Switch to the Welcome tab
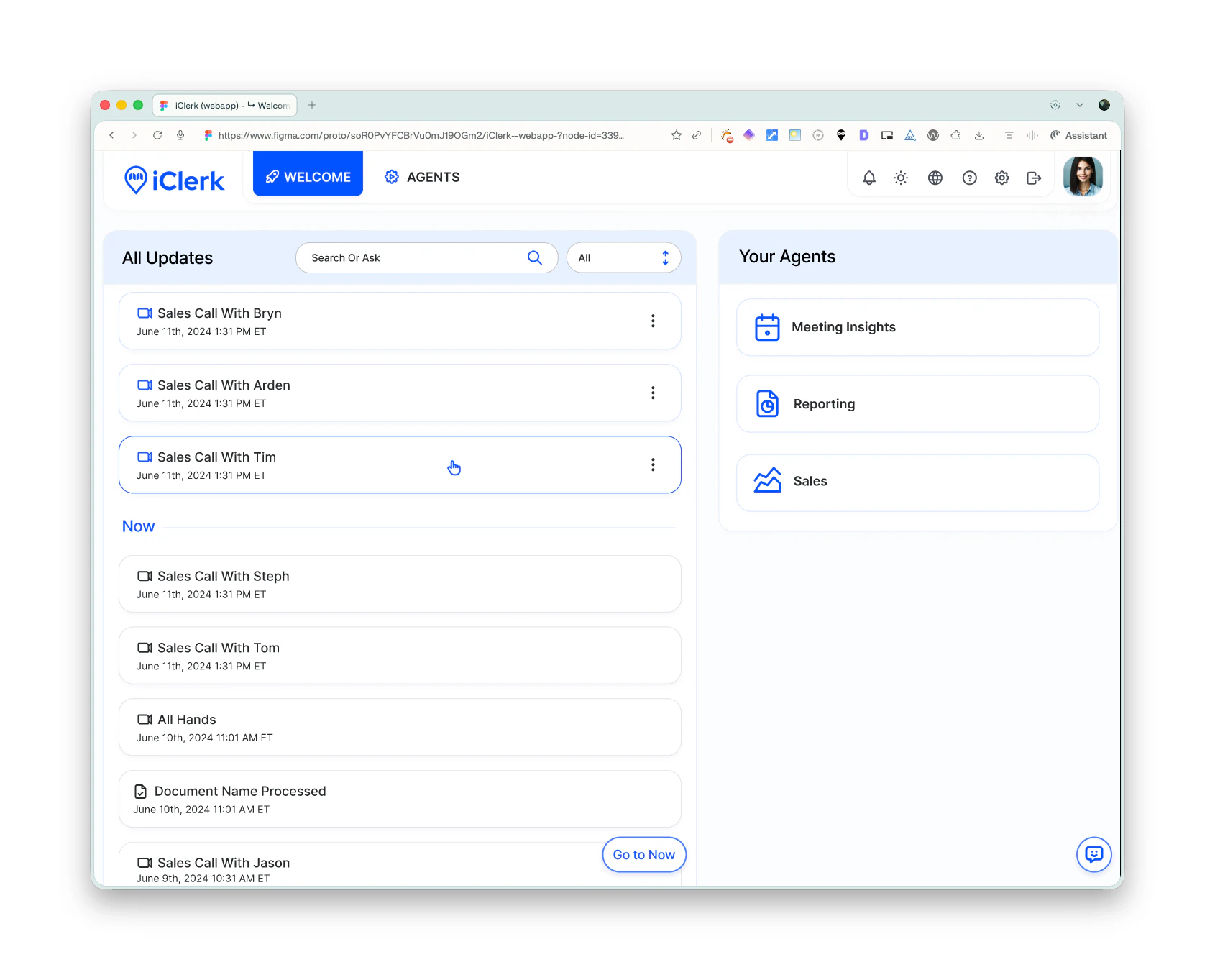1215x980 pixels. (x=308, y=173)
